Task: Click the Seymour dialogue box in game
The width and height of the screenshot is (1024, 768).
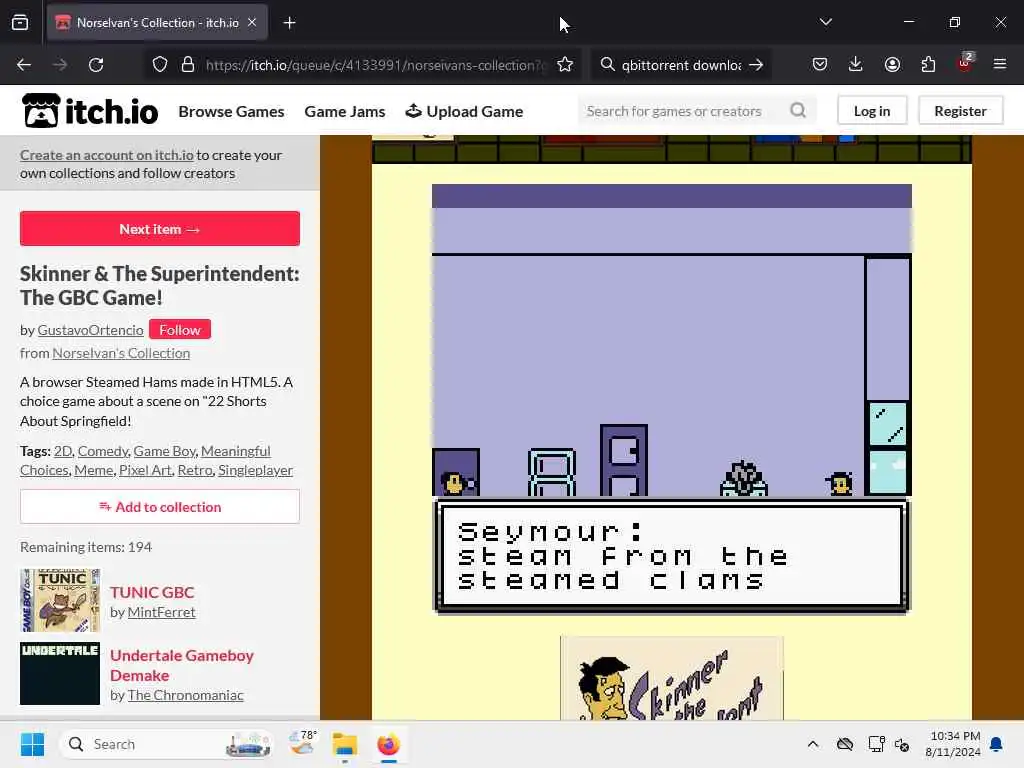Action: click(x=672, y=556)
